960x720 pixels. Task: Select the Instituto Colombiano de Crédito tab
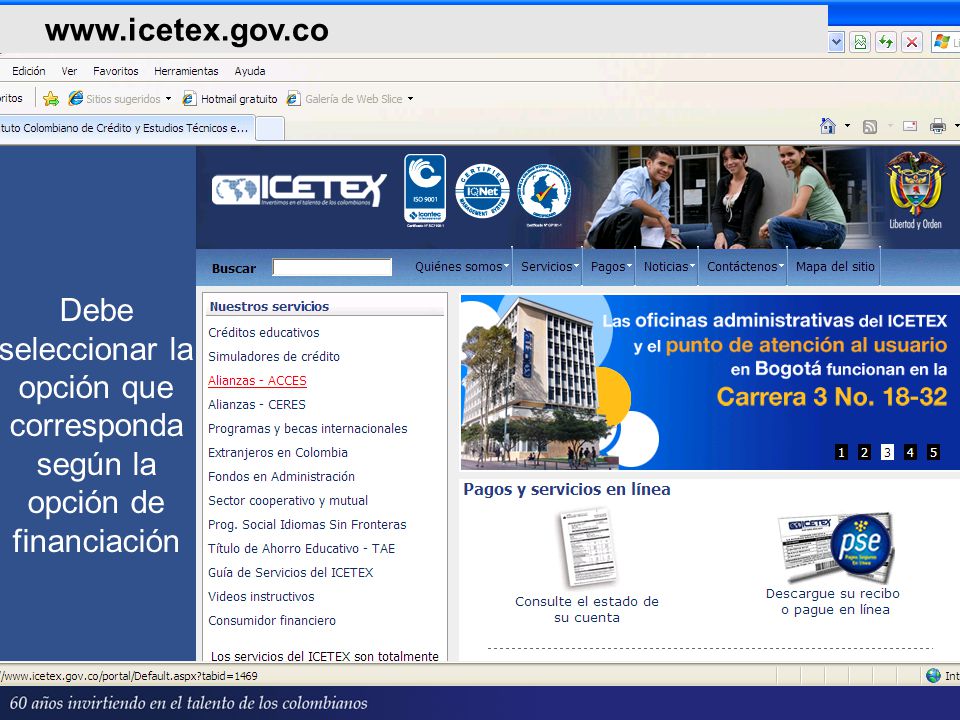pos(126,128)
